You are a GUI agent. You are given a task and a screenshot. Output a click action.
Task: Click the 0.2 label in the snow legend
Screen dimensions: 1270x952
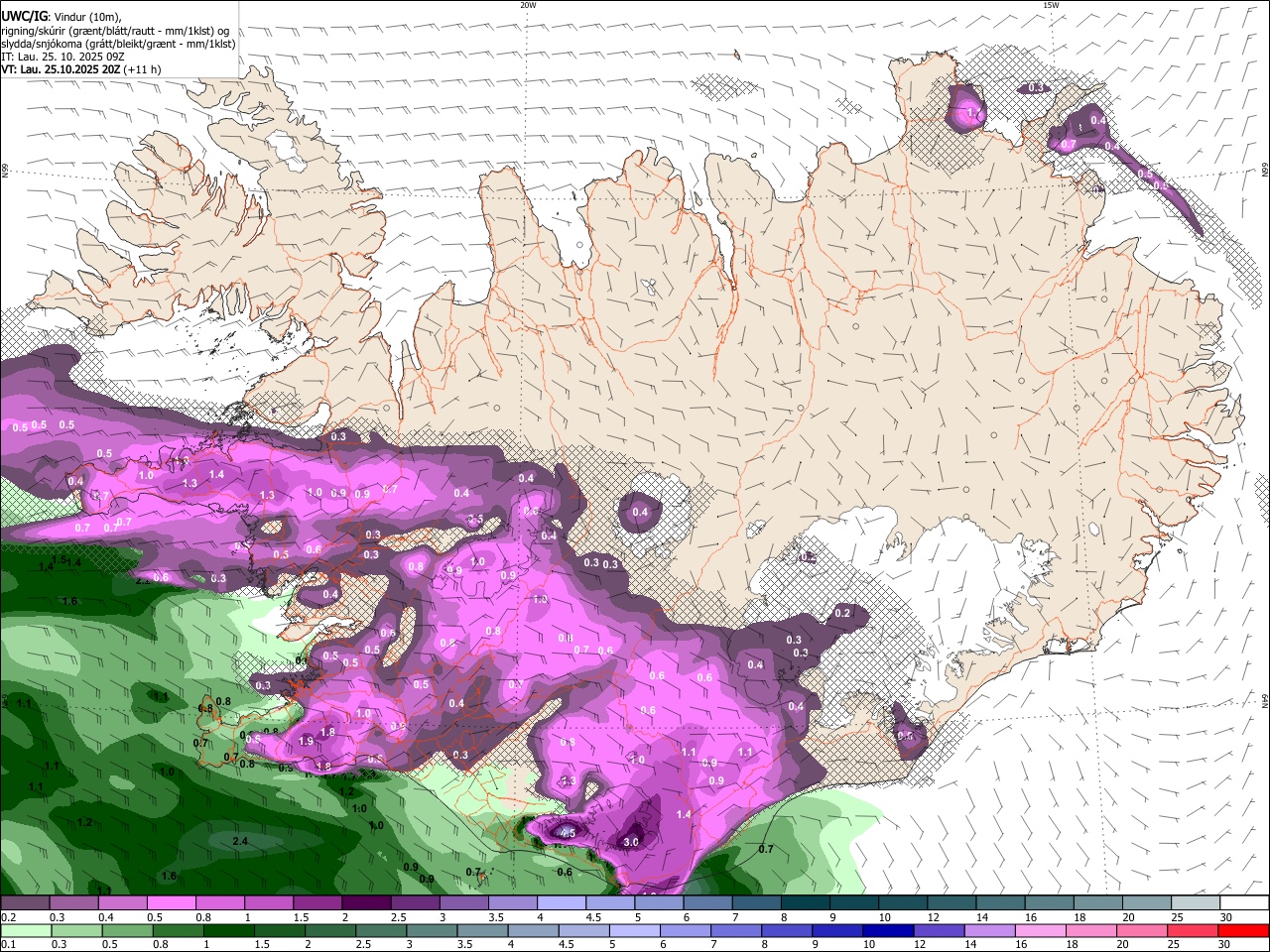pyautogui.click(x=9, y=917)
